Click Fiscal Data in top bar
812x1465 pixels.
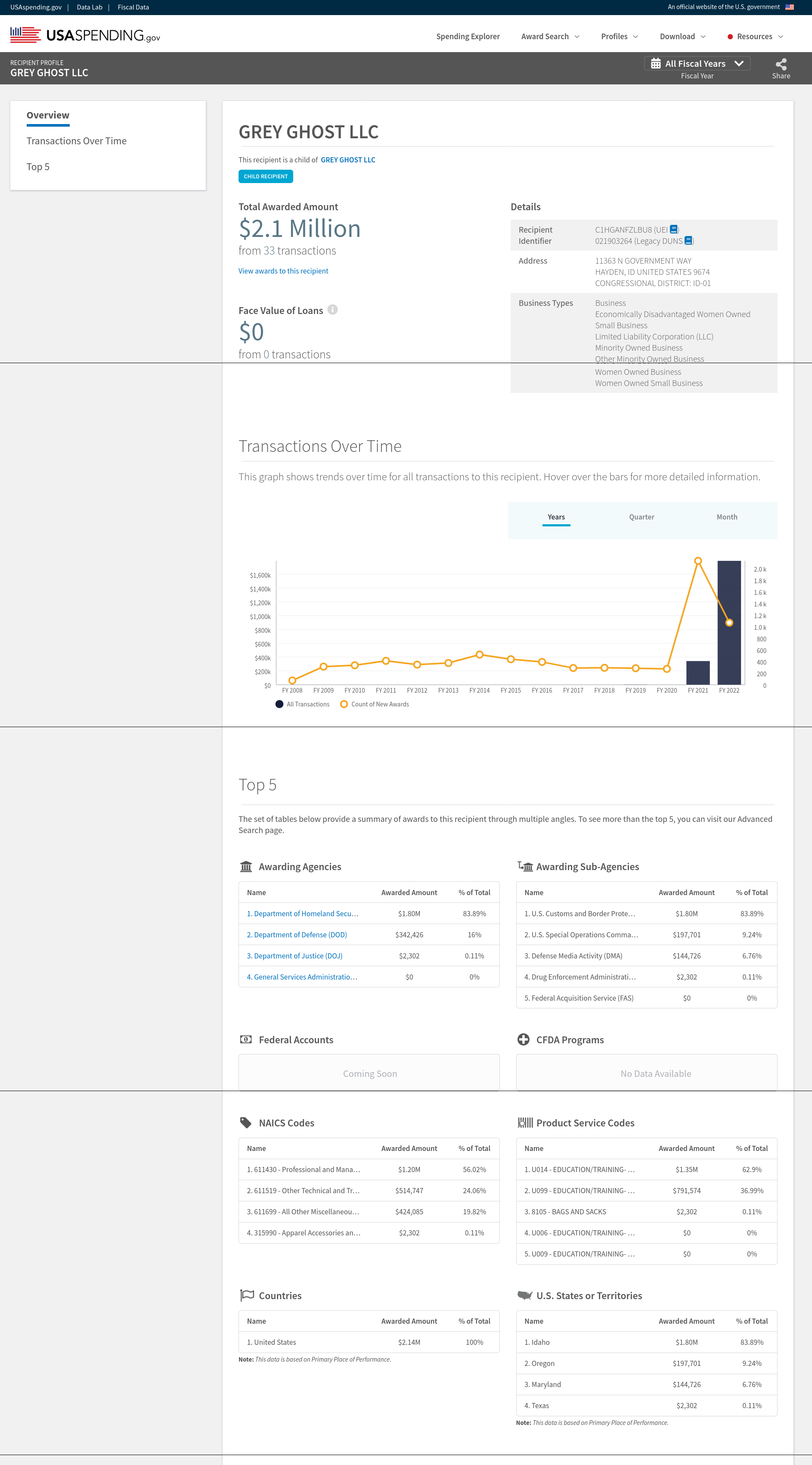coord(133,7)
